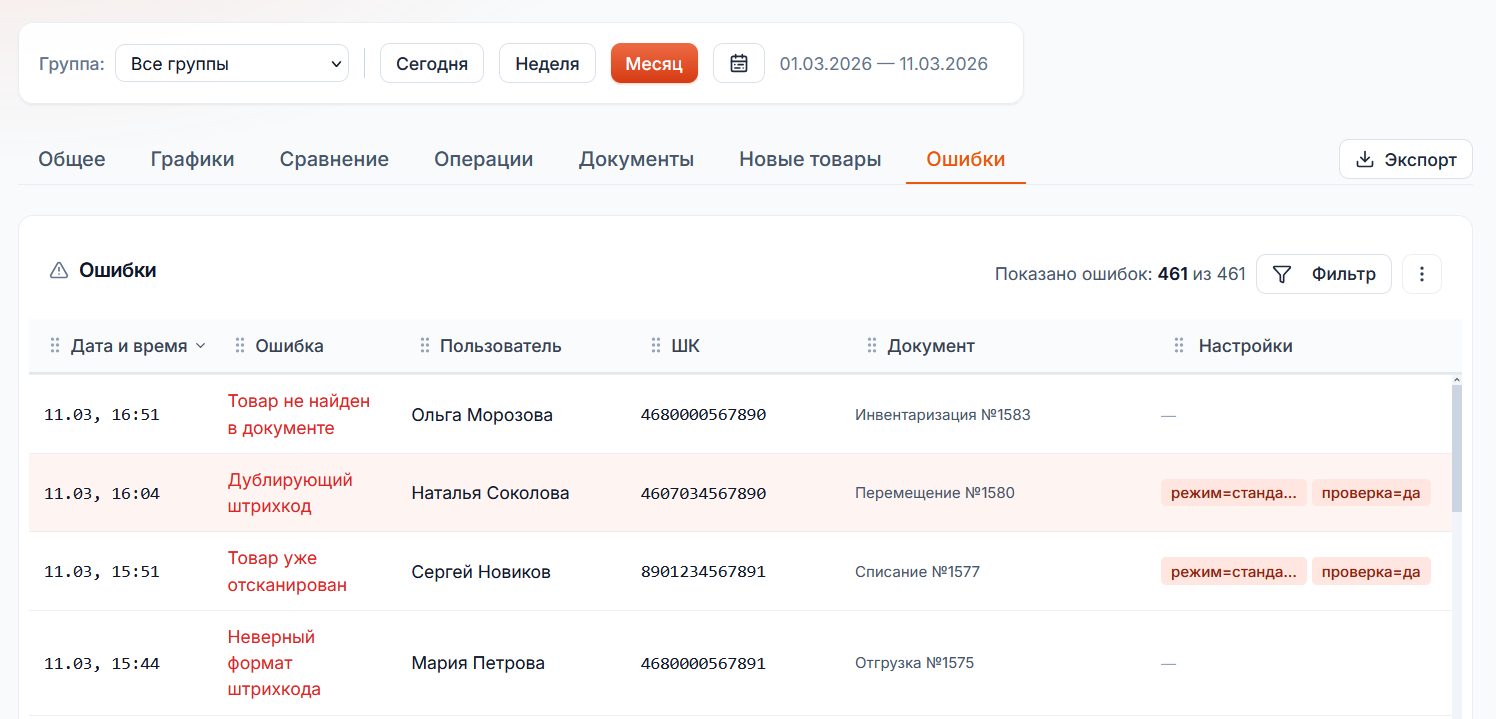Screen dimensions: 1496x719
Task: Open document Отгрузка №1575
Action: (x=914, y=663)
